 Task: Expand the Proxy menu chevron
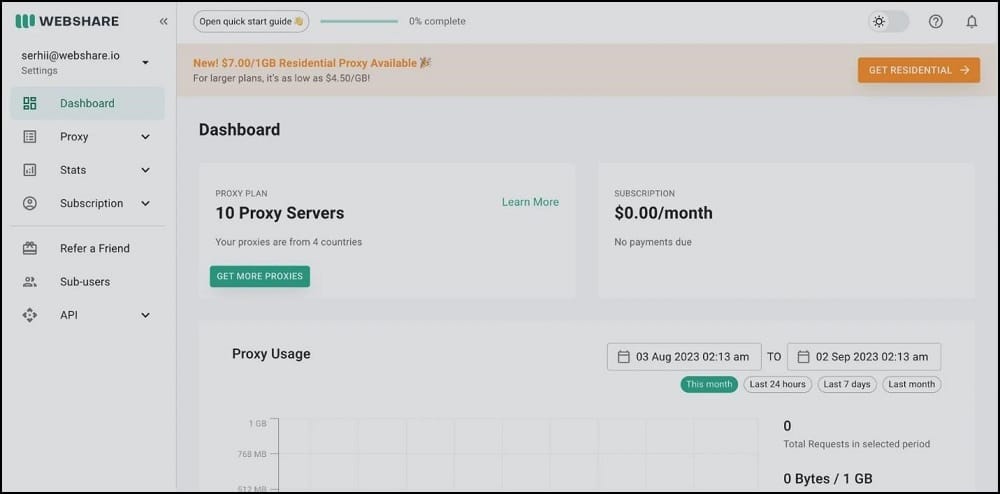145,137
